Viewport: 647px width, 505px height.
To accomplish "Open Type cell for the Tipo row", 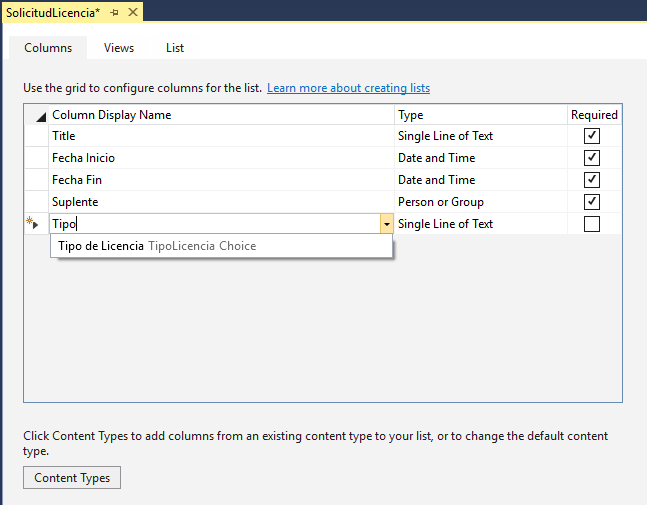I will pyautogui.click(x=480, y=224).
